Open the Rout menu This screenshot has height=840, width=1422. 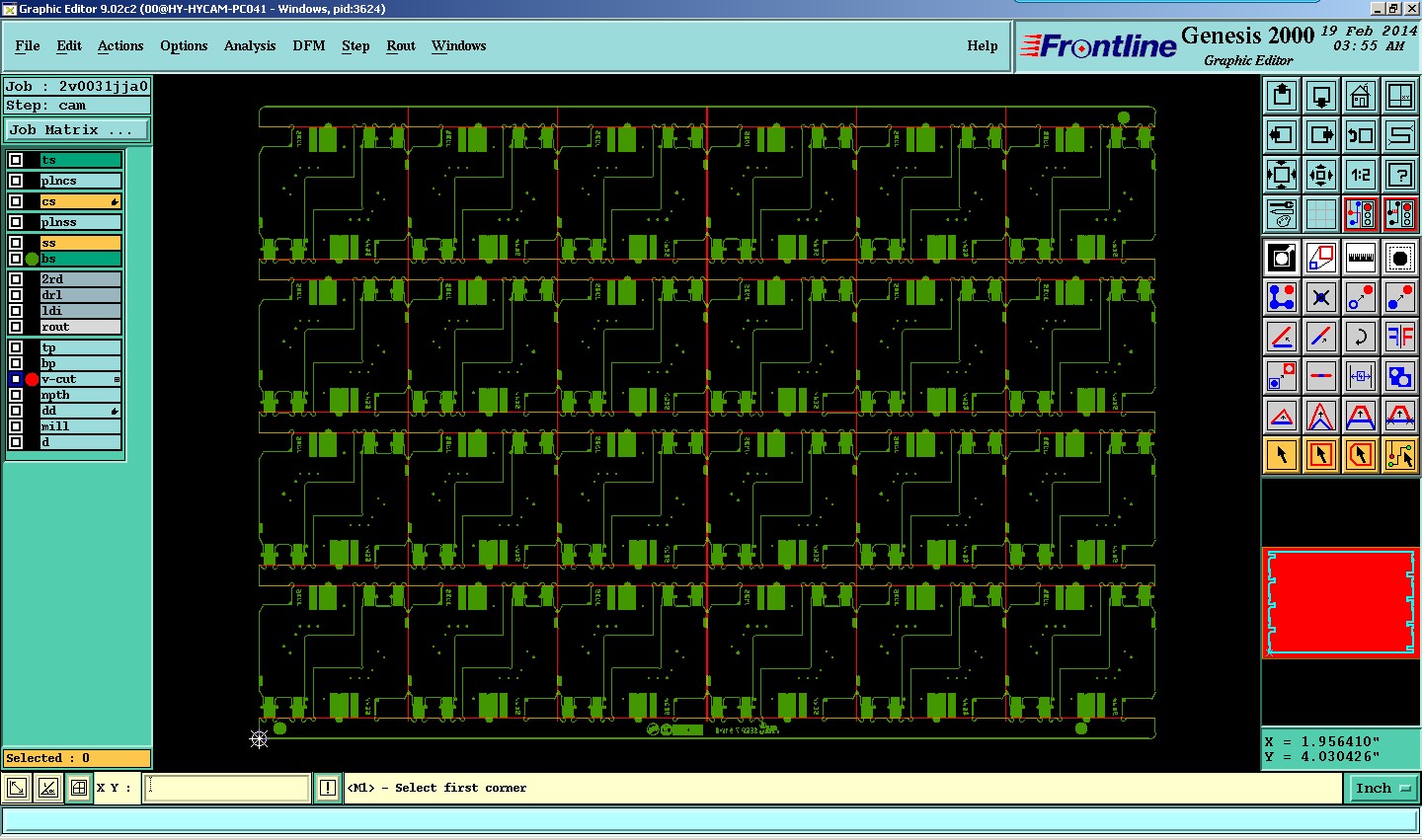click(401, 45)
